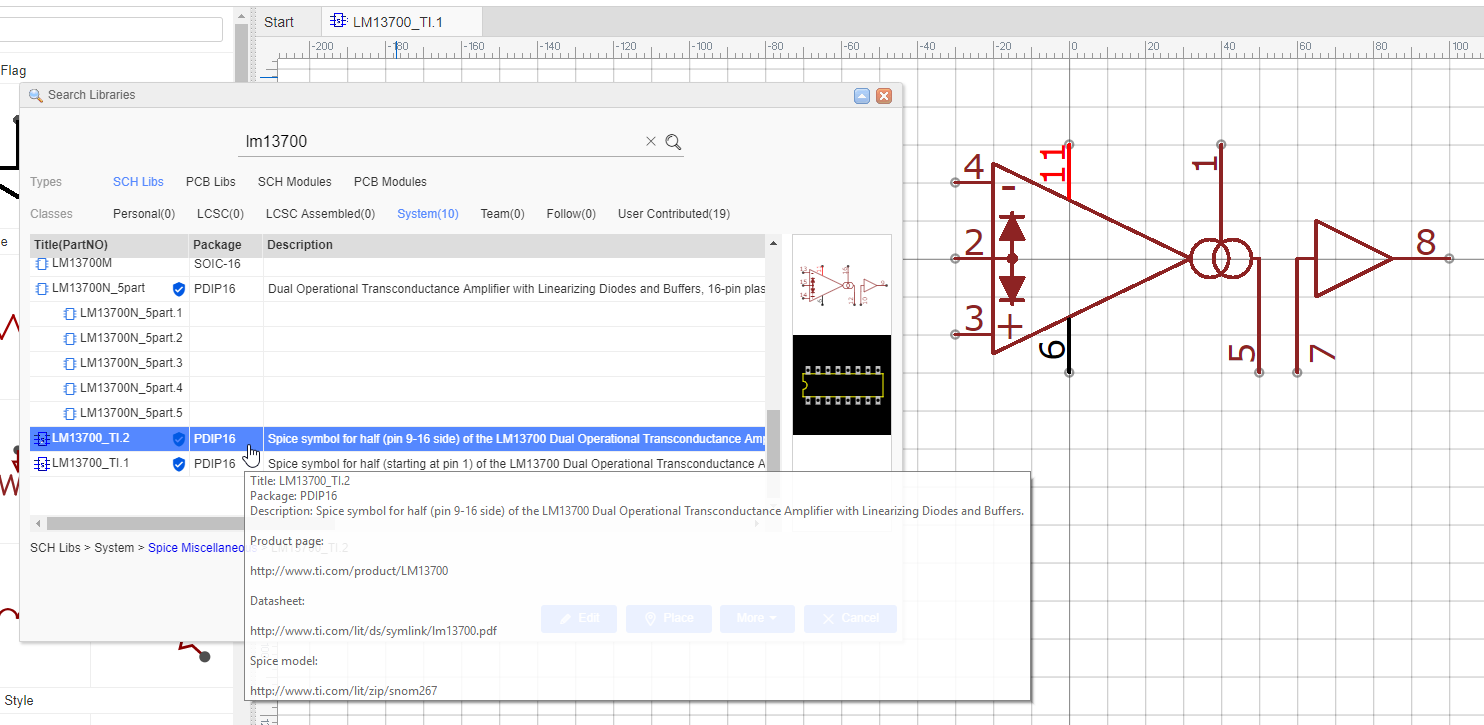Viewport: 1484px width, 725px height.
Task: Select sub-part LM13700N_5part.5
Action: coord(398,414)
